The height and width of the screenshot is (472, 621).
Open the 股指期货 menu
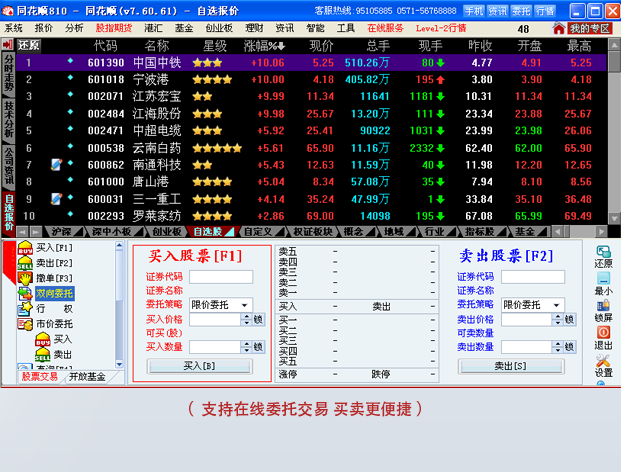coord(114,28)
